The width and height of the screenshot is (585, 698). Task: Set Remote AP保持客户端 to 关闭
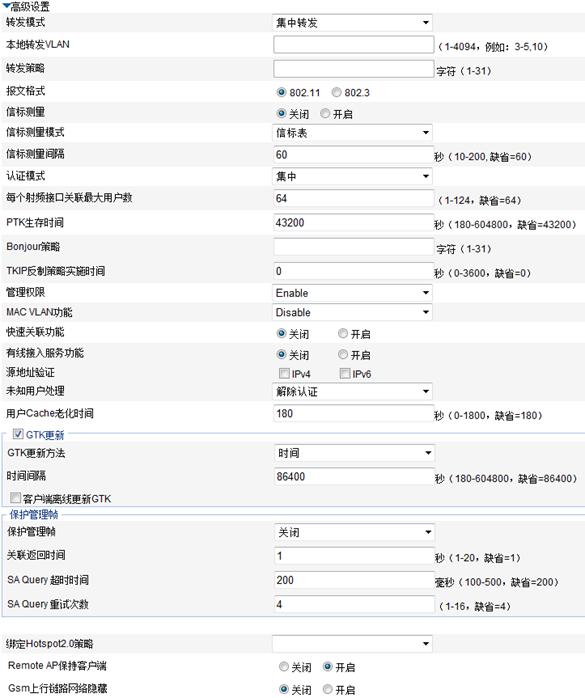(x=284, y=666)
